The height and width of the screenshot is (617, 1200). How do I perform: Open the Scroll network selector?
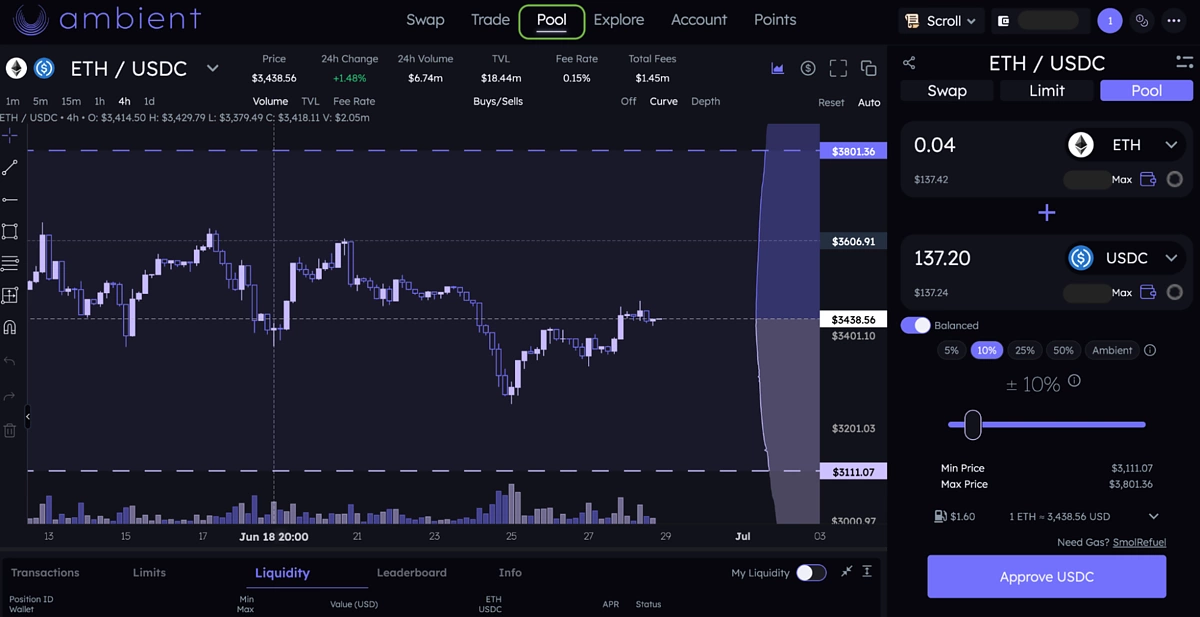(940, 20)
